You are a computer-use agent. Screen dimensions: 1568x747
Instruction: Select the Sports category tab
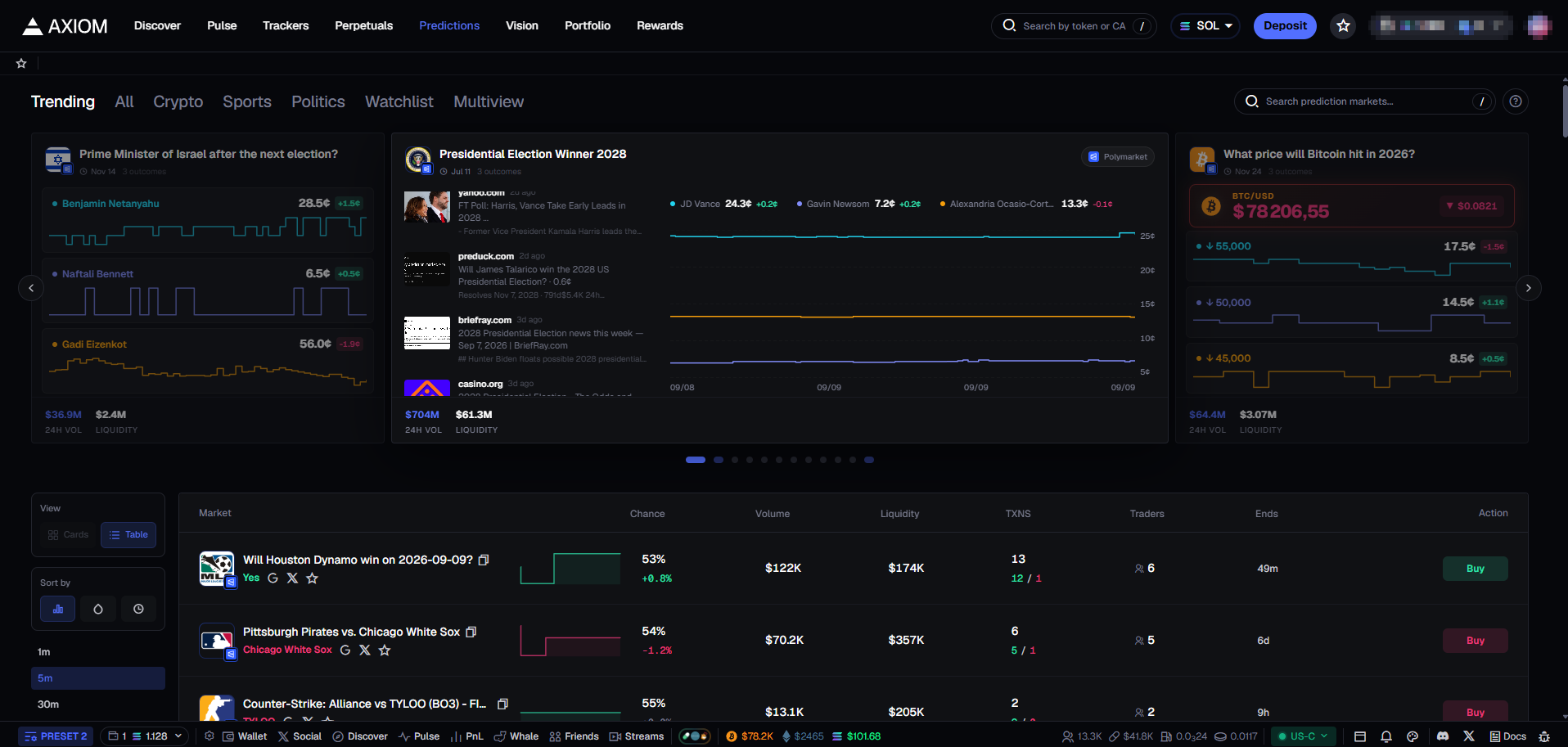pyautogui.click(x=247, y=101)
